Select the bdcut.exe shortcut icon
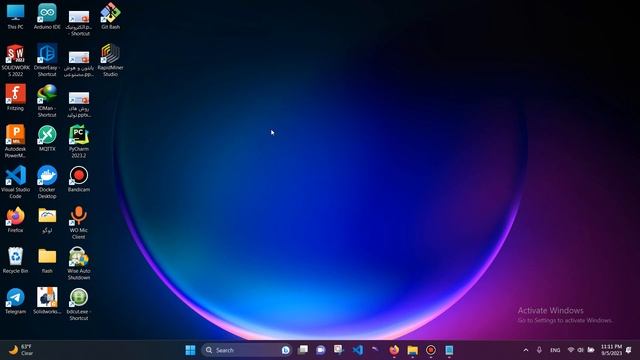640x360 pixels. (x=79, y=304)
